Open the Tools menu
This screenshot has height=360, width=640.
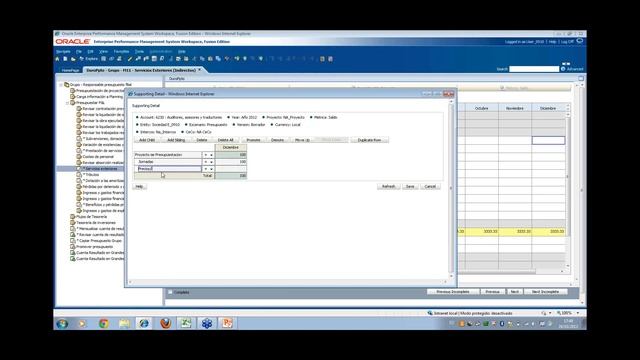pyautogui.click(x=139, y=52)
